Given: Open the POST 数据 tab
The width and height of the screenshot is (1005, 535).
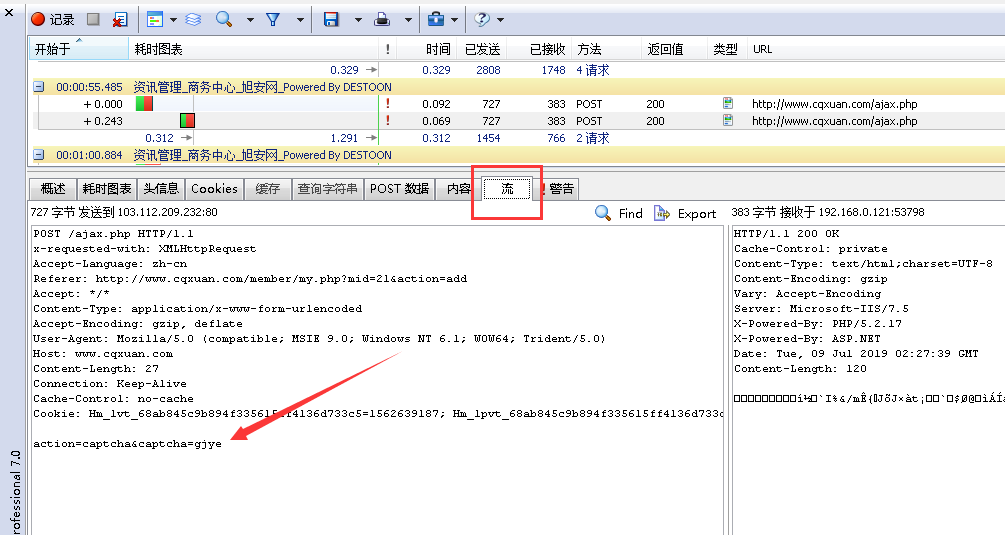Looking at the screenshot, I should click(x=399, y=188).
